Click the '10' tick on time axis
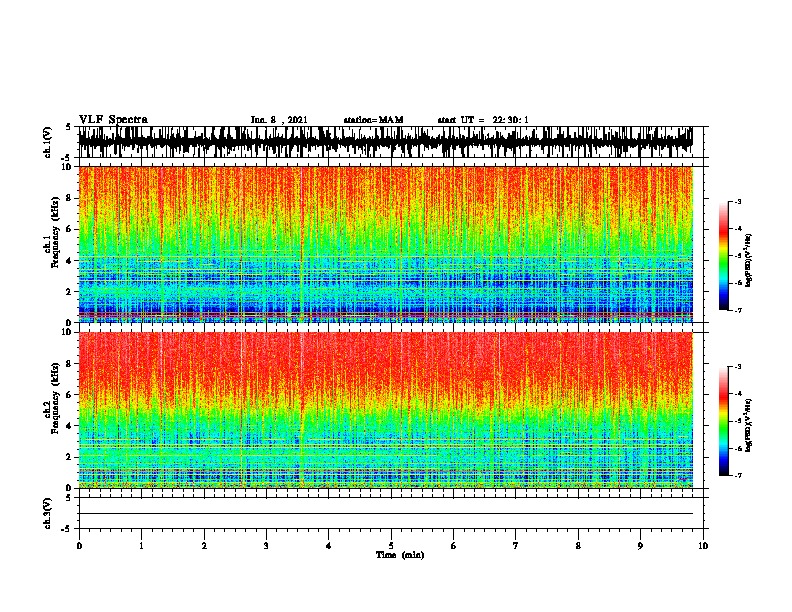The height and width of the screenshot is (612, 792). 703,546
